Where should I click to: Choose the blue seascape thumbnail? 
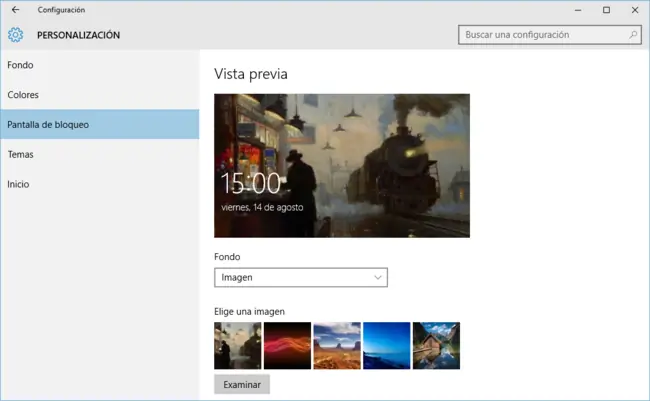pos(387,345)
